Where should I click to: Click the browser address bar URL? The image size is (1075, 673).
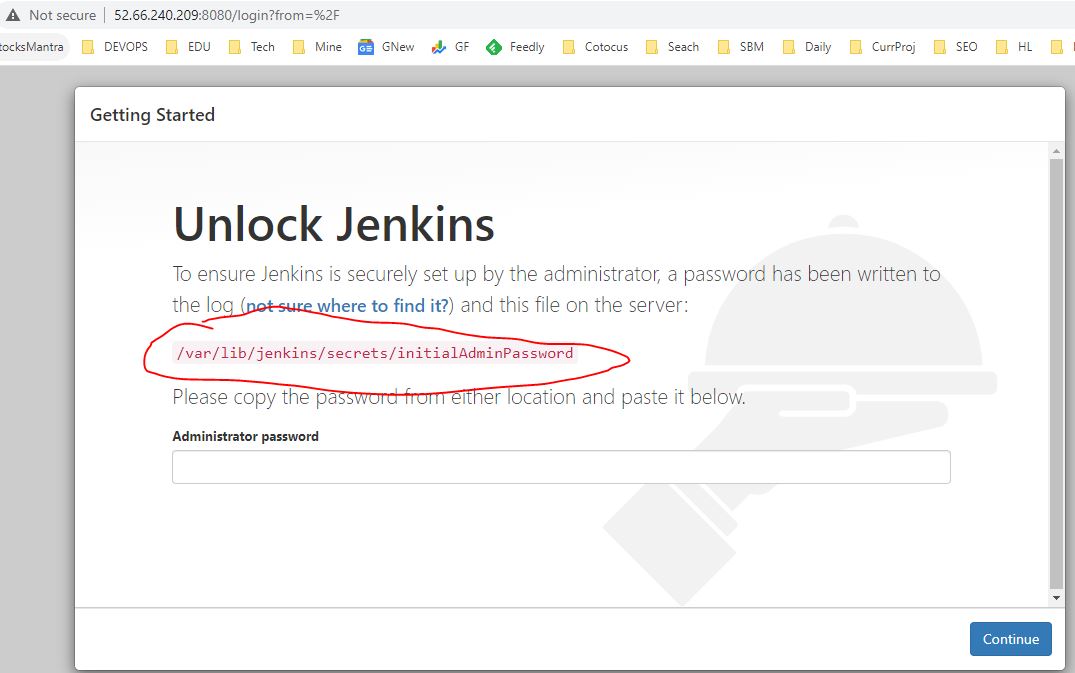click(x=228, y=15)
